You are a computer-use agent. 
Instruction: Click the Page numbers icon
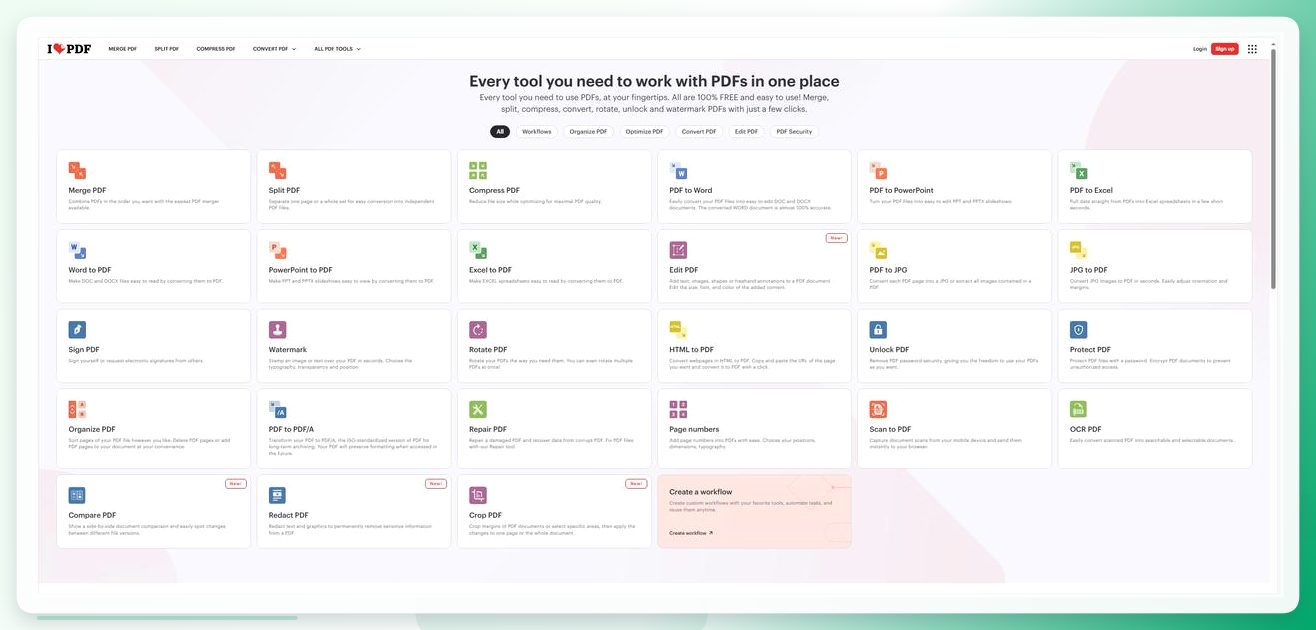[678, 409]
